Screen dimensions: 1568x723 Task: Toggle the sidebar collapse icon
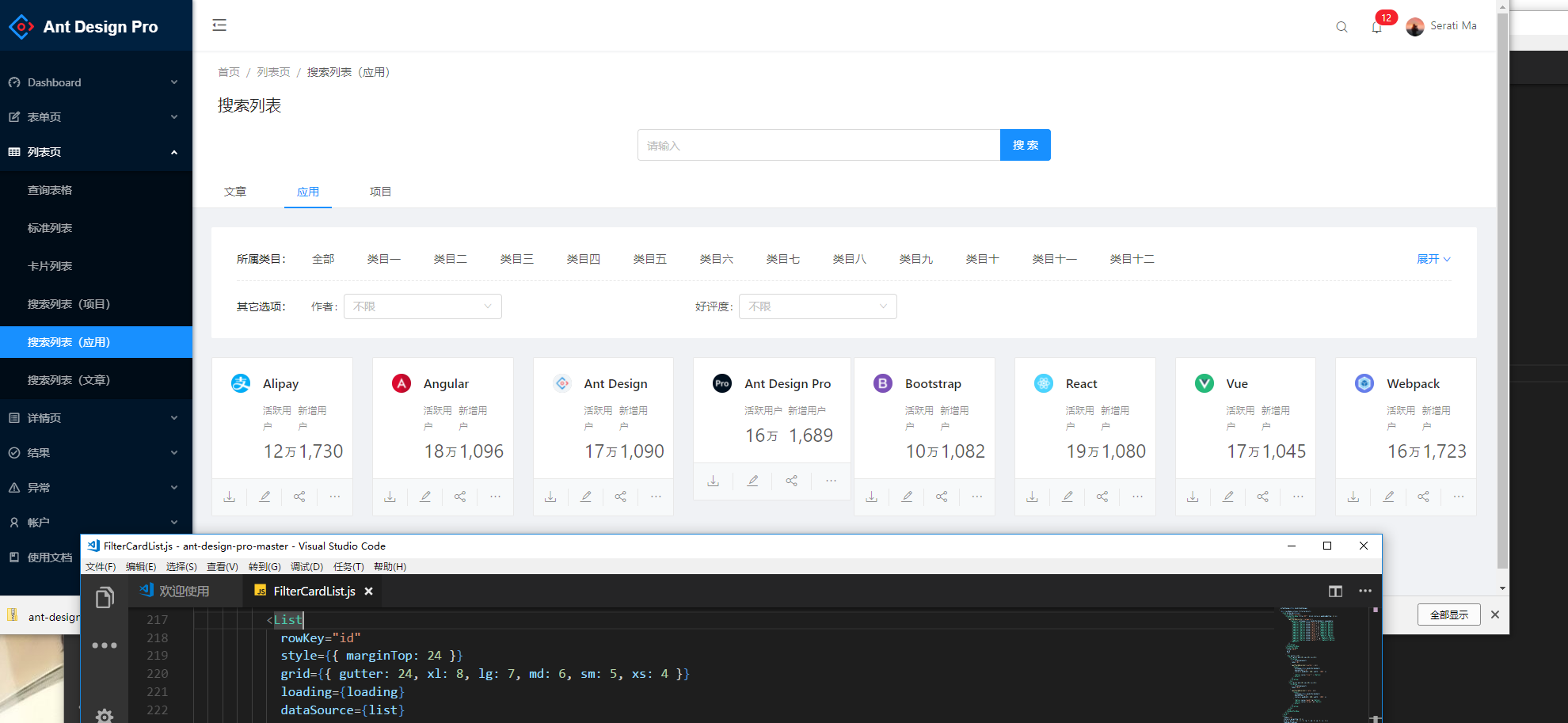[x=219, y=25]
